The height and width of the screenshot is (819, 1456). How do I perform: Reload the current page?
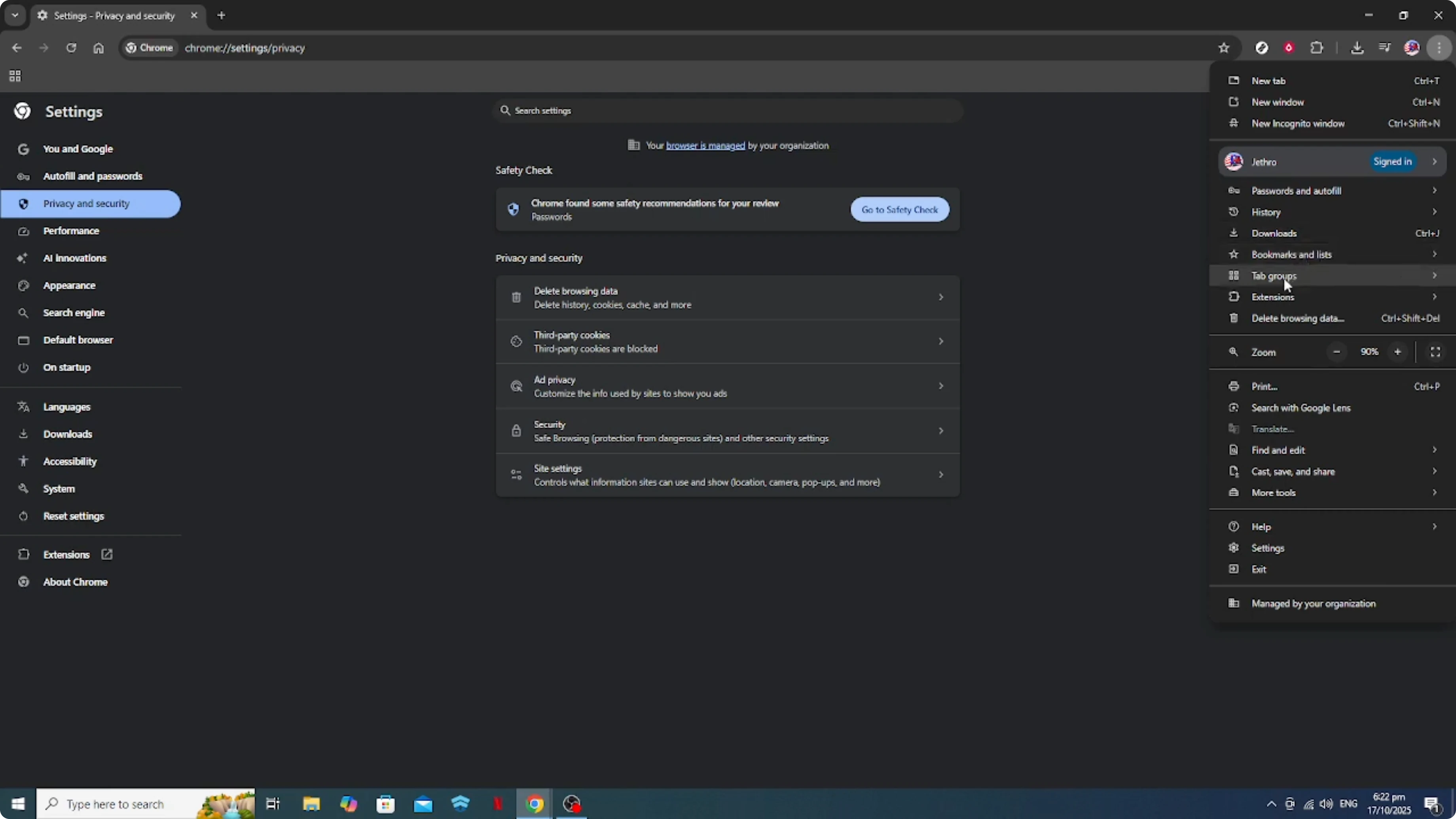coord(72,48)
